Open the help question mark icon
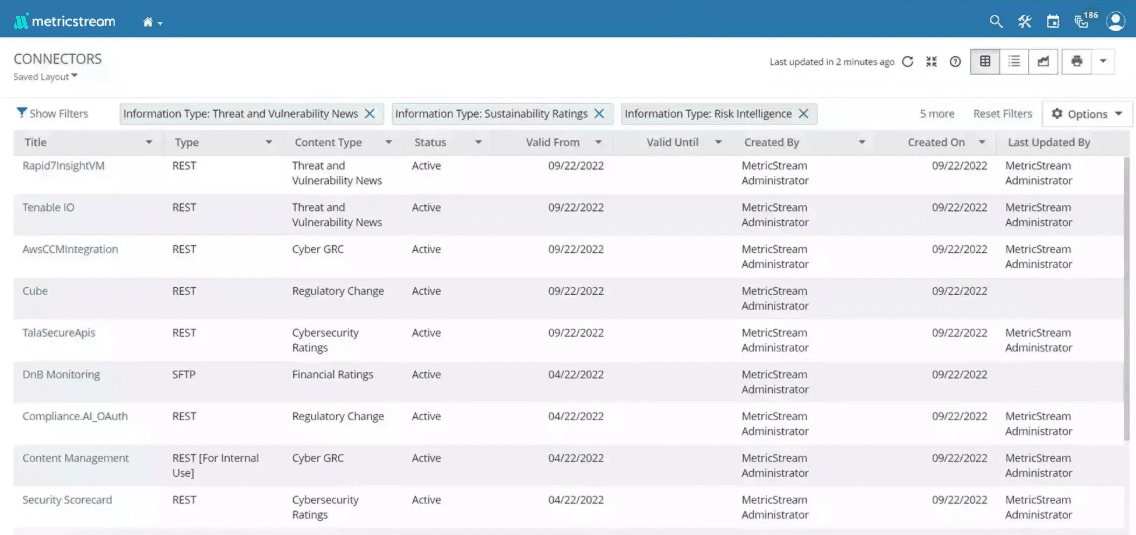Image resolution: width=1136 pixels, height=535 pixels. click(955, 62)
